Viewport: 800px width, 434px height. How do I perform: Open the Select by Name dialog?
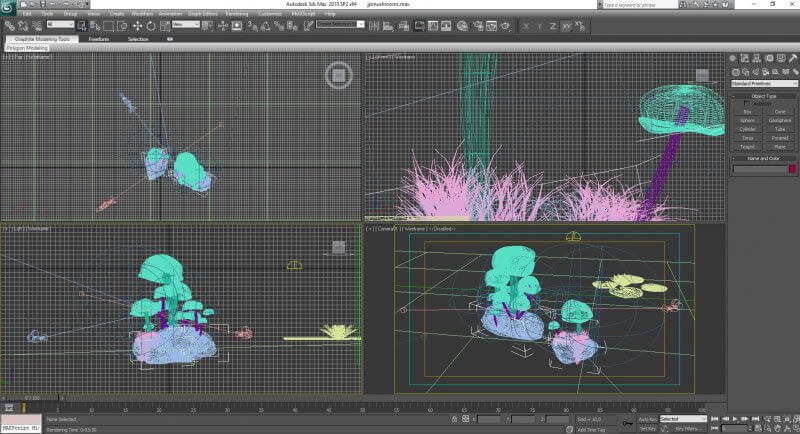click(x=95, y=25)
